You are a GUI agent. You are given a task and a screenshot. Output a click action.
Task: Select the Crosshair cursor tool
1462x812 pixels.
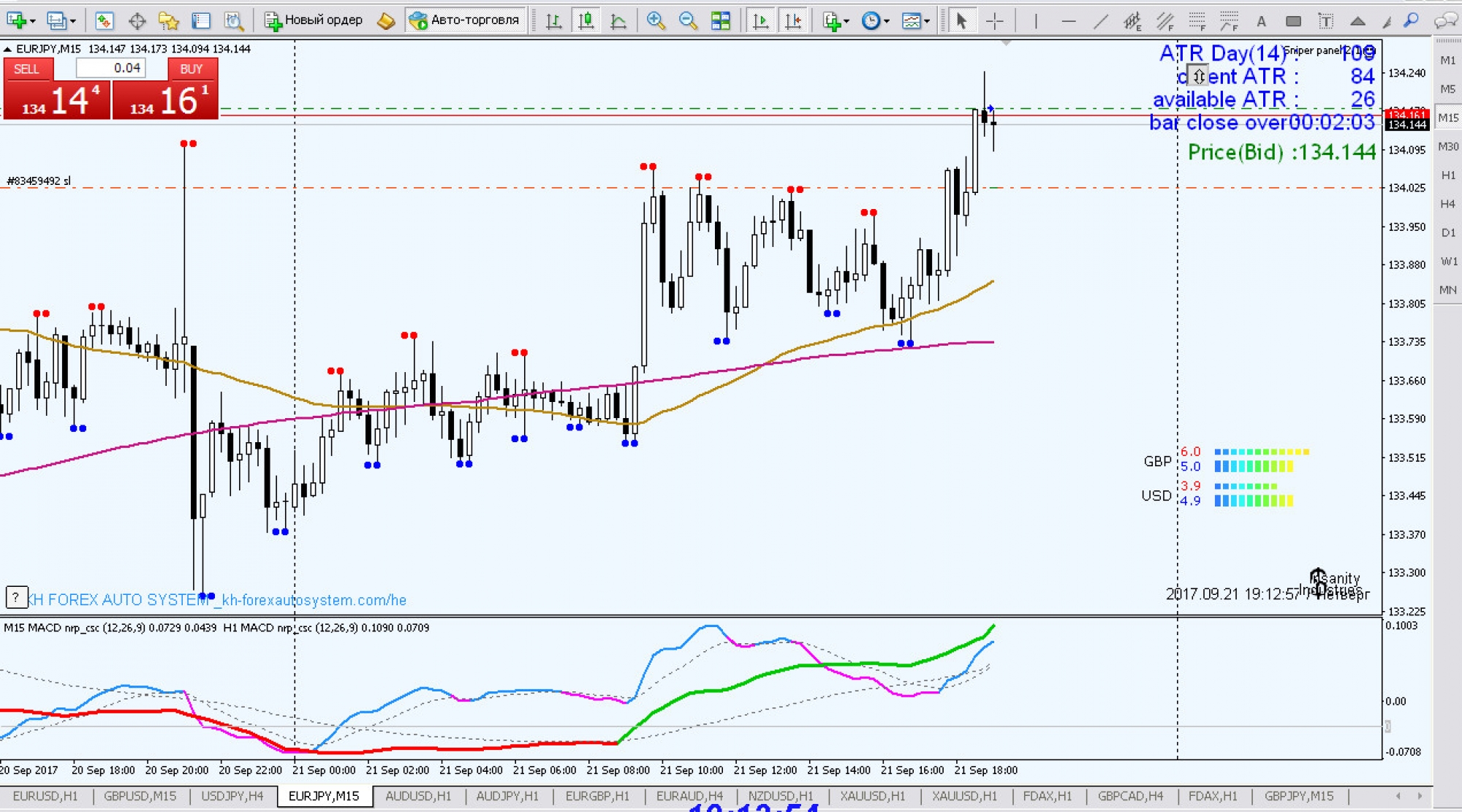(995, 21)
